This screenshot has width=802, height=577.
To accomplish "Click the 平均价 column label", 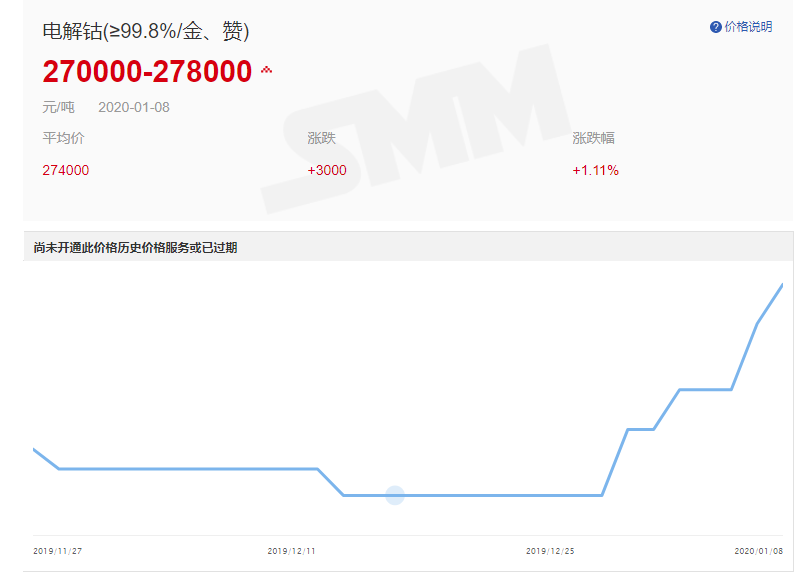I will [x=62, y=138].
